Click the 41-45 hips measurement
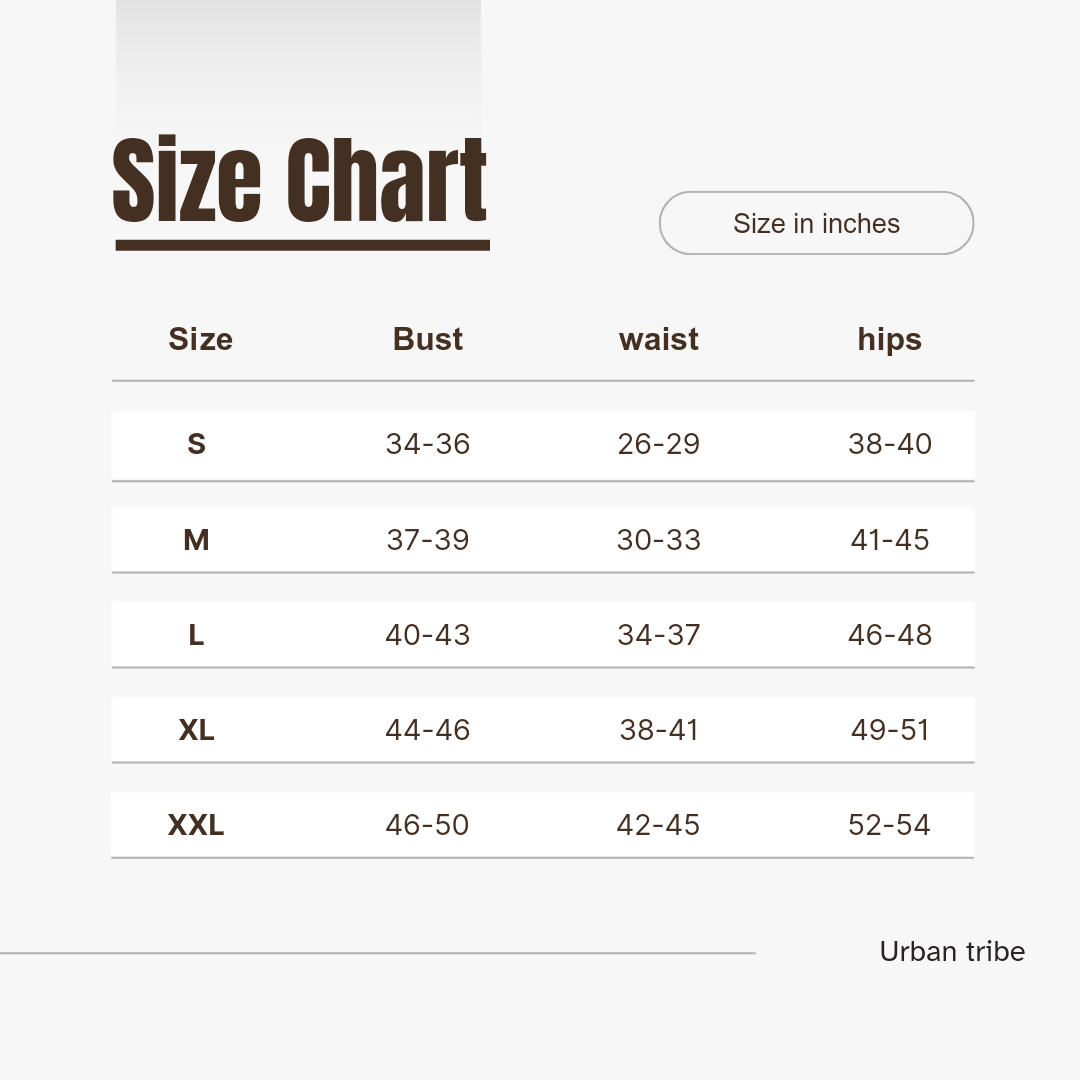Viewport: 1080px width, 1080px height. click(x=890, y=540)
